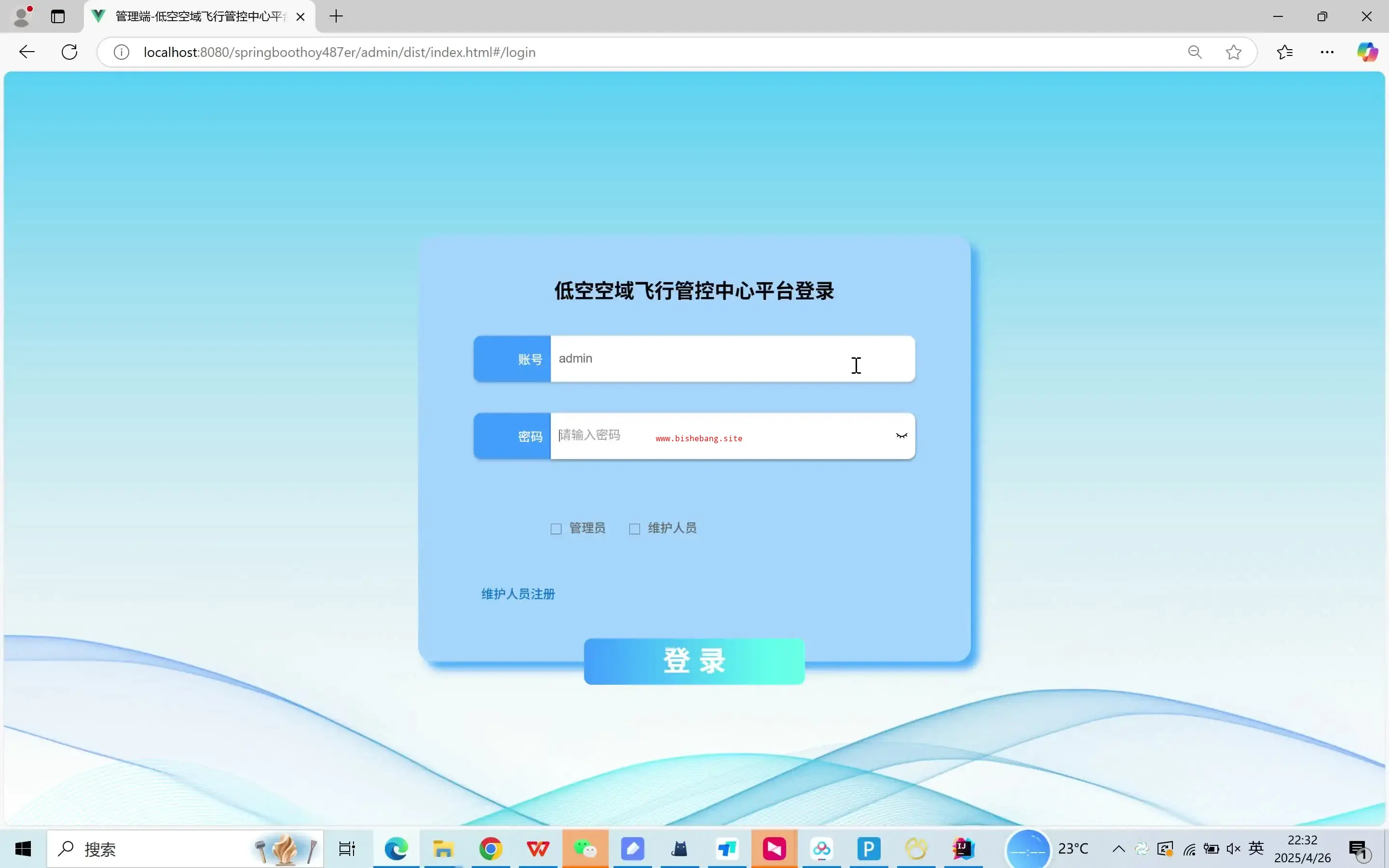Open Chrome from the taskbar
Image resolution: width=1389 pixels, height=868 pixels.
click(x=490, y=849)
